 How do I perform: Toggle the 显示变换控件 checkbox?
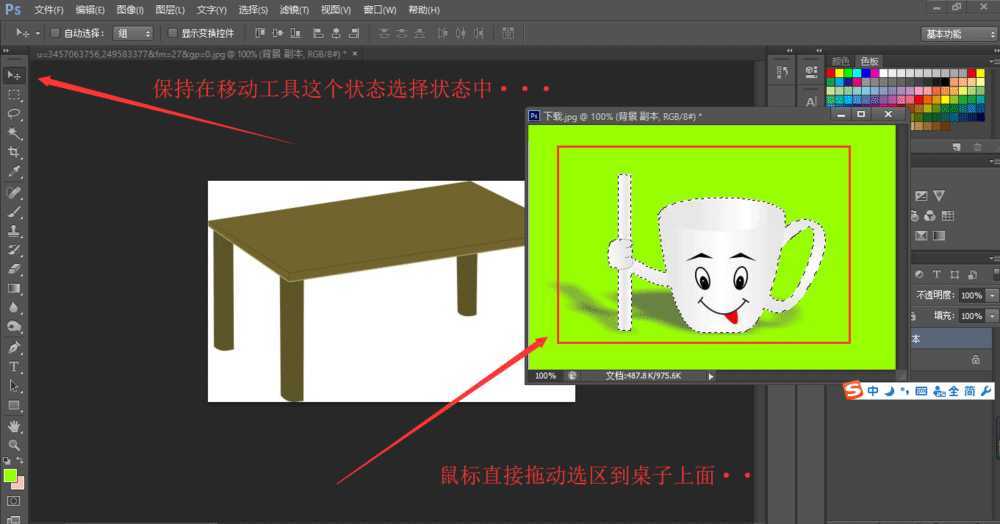coord(172,33)
